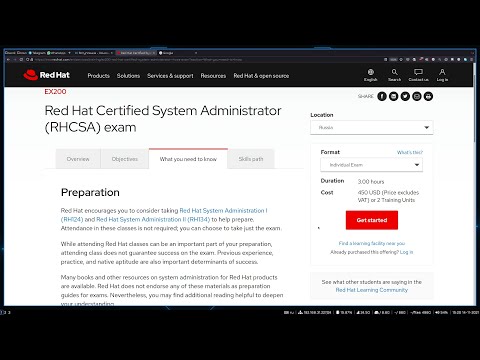Switch to the Objectives tab

coord(125,159)
